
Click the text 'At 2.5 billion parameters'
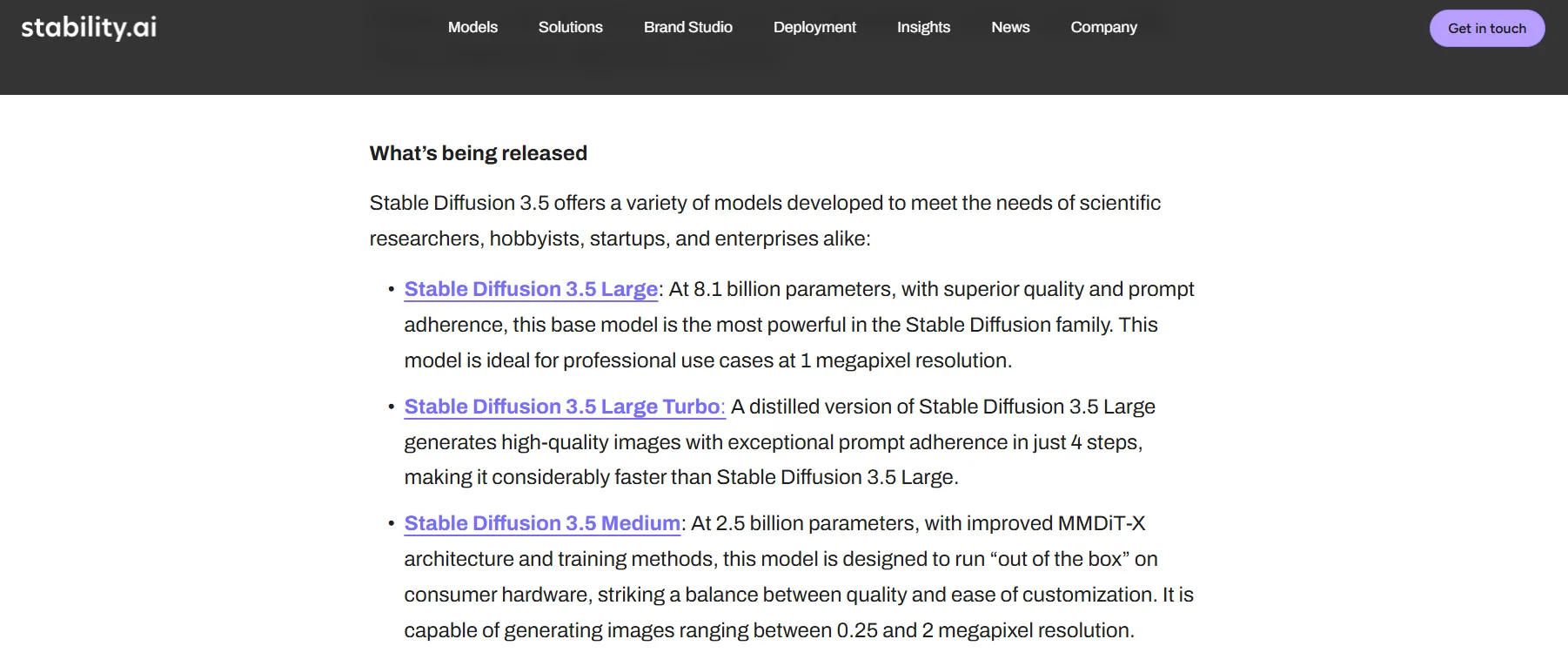coord(802,523)
